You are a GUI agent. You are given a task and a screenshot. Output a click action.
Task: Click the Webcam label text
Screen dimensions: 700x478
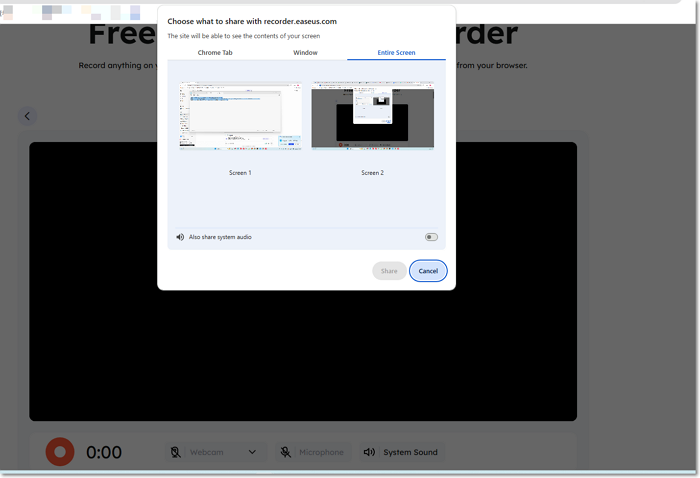coord(207,452)
